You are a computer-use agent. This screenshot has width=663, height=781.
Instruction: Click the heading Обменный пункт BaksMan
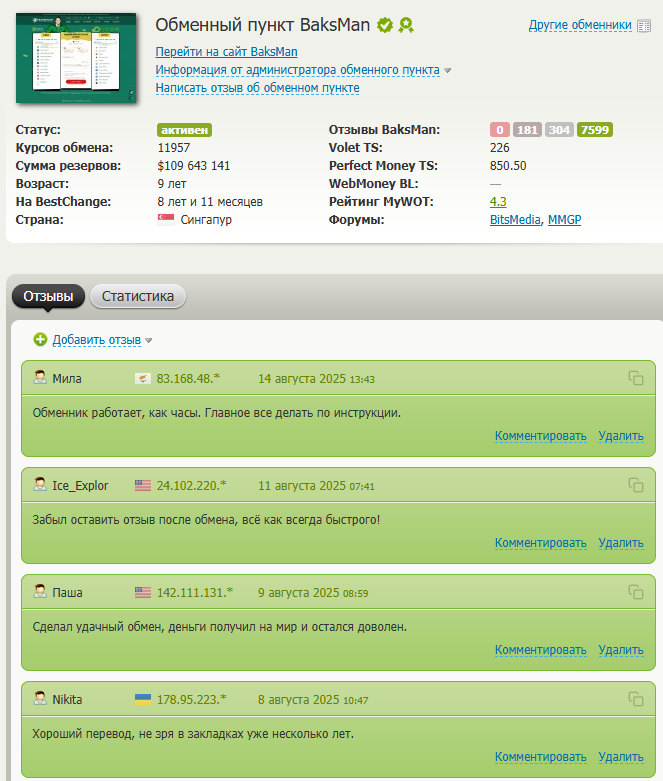(x=263, y=25)
